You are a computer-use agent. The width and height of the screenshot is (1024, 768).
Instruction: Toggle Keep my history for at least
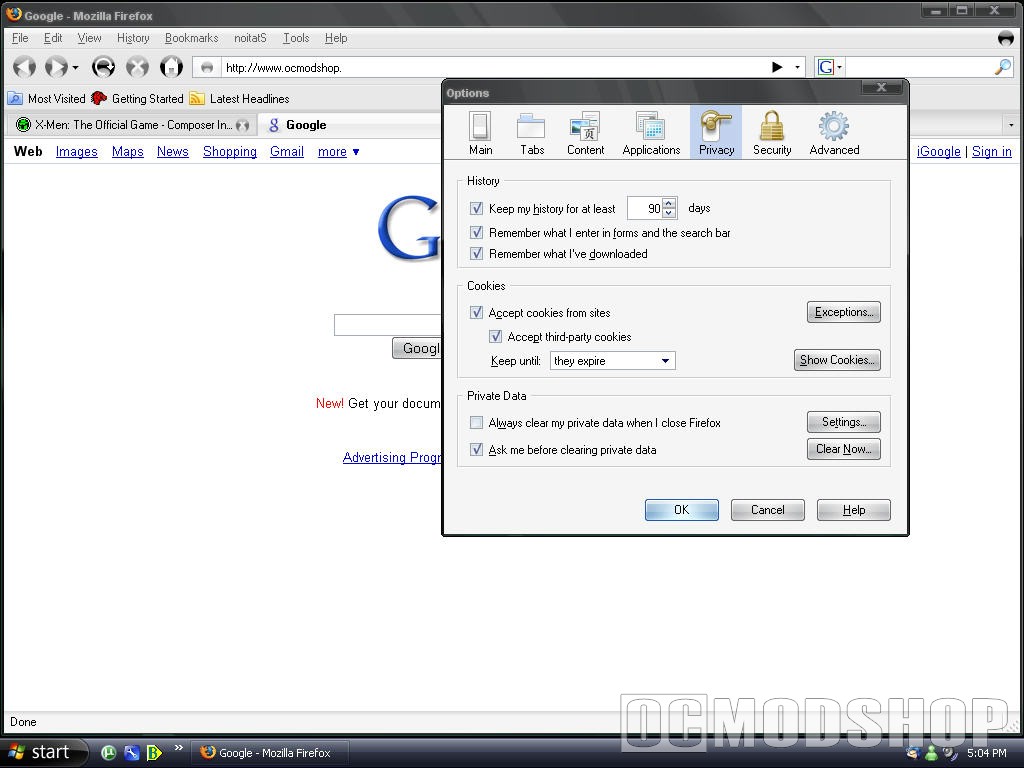pos(477,208)
